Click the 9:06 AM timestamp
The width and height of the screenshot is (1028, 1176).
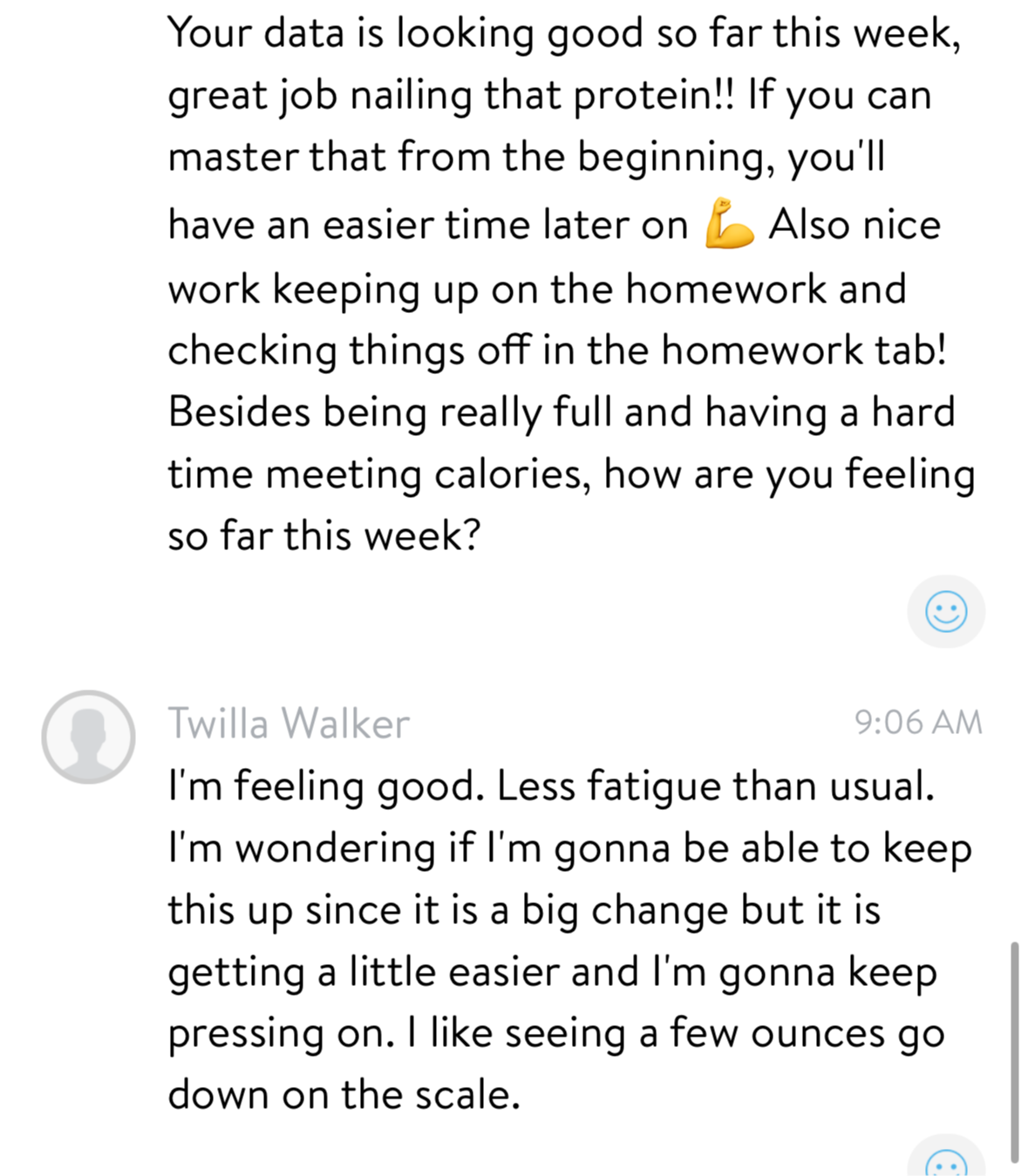[918, 723]
